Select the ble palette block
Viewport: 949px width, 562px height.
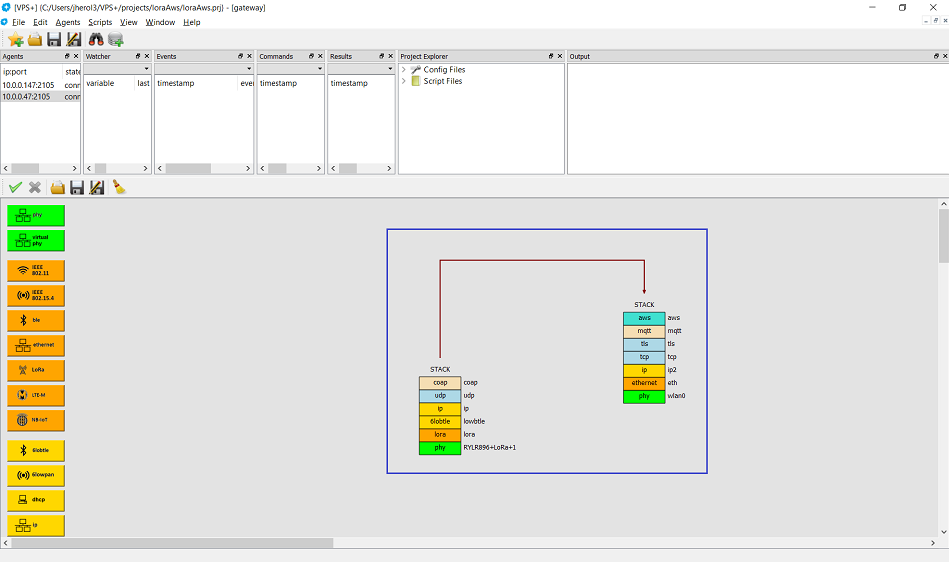pyautogui.click(x=36, y=320)
